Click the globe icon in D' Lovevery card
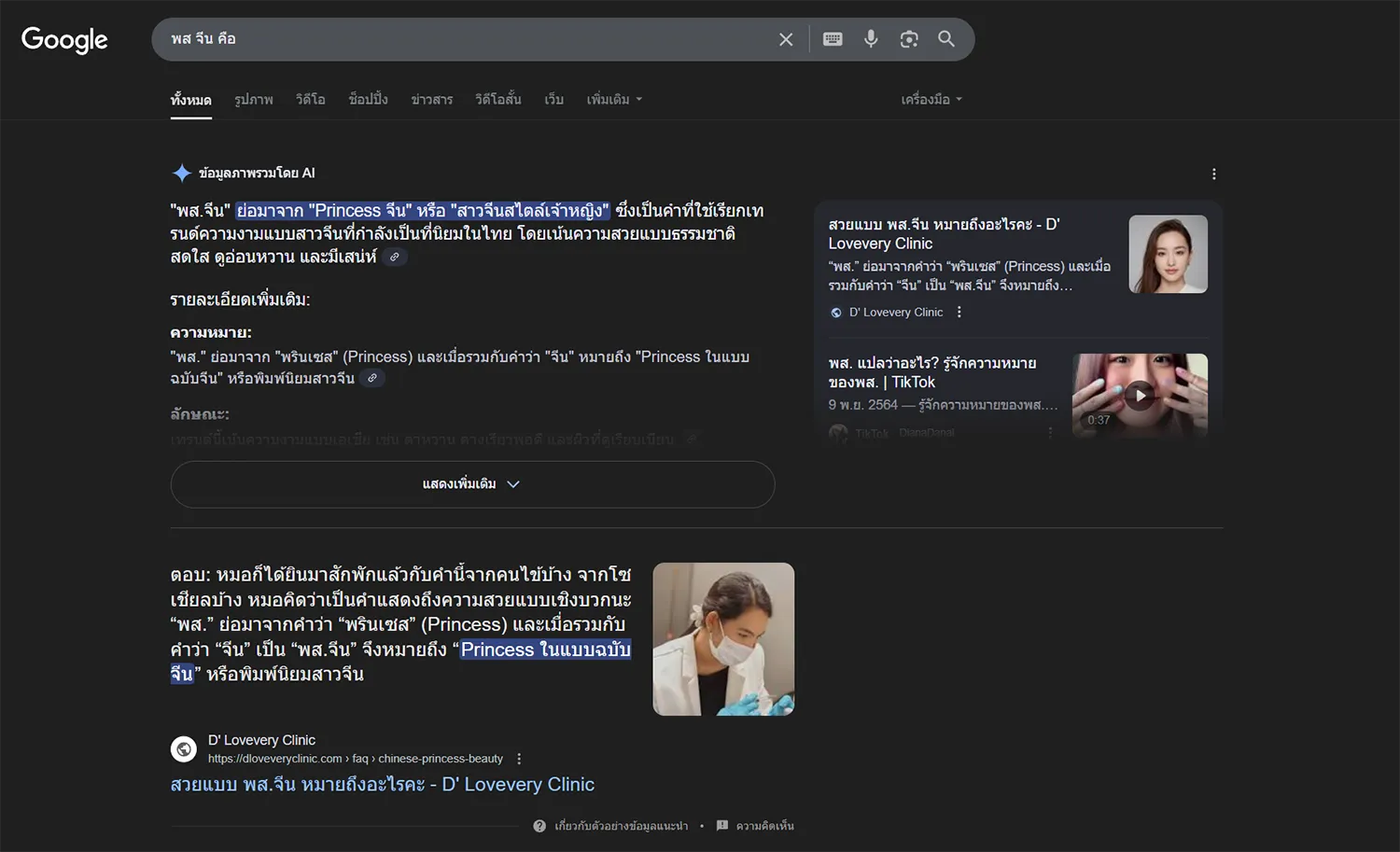 (836, 313)
